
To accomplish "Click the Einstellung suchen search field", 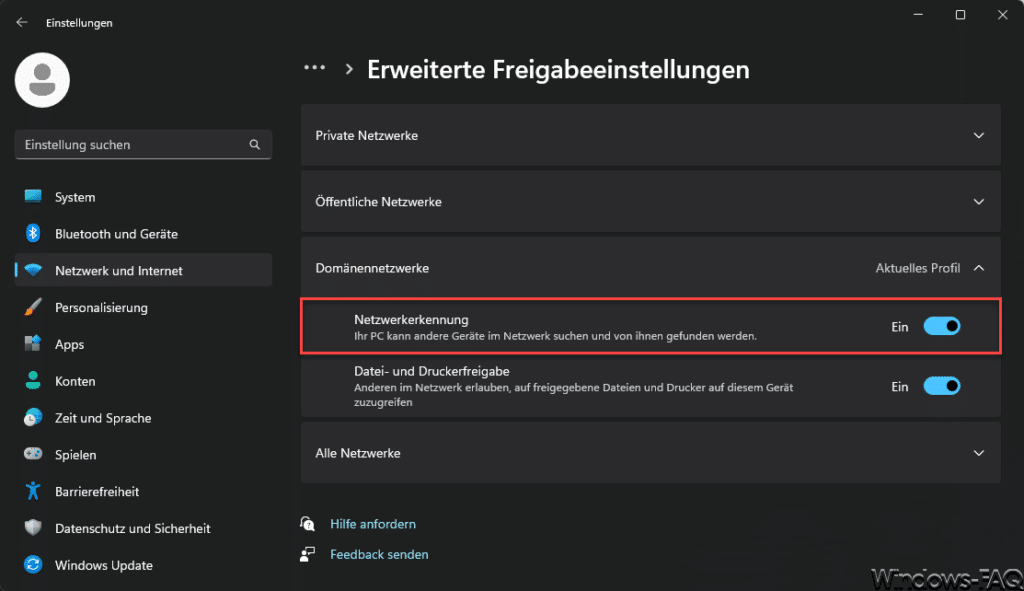I will [143, 144].
